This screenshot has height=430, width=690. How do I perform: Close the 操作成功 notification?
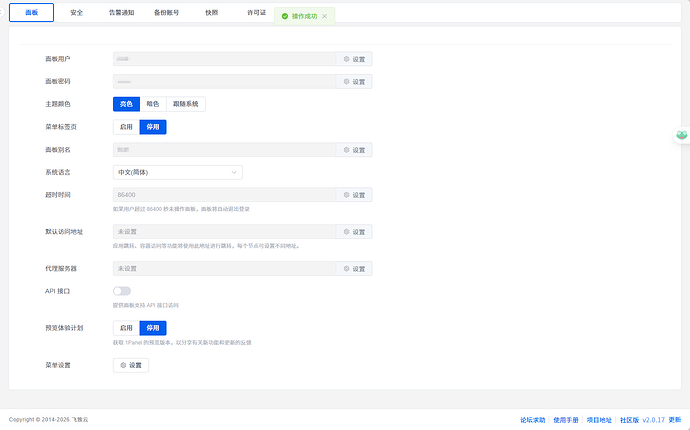click(x=324, y=17)
